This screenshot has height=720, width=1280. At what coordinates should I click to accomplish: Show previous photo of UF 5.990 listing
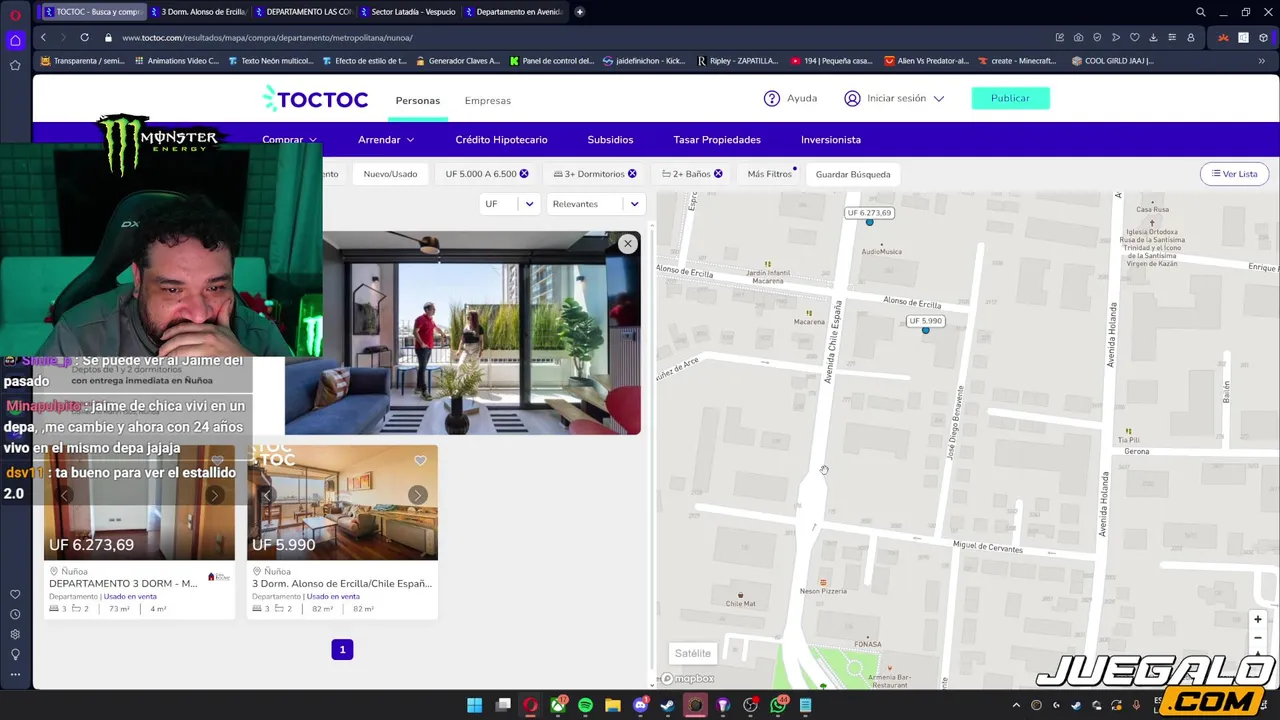[x=267, y=495]
